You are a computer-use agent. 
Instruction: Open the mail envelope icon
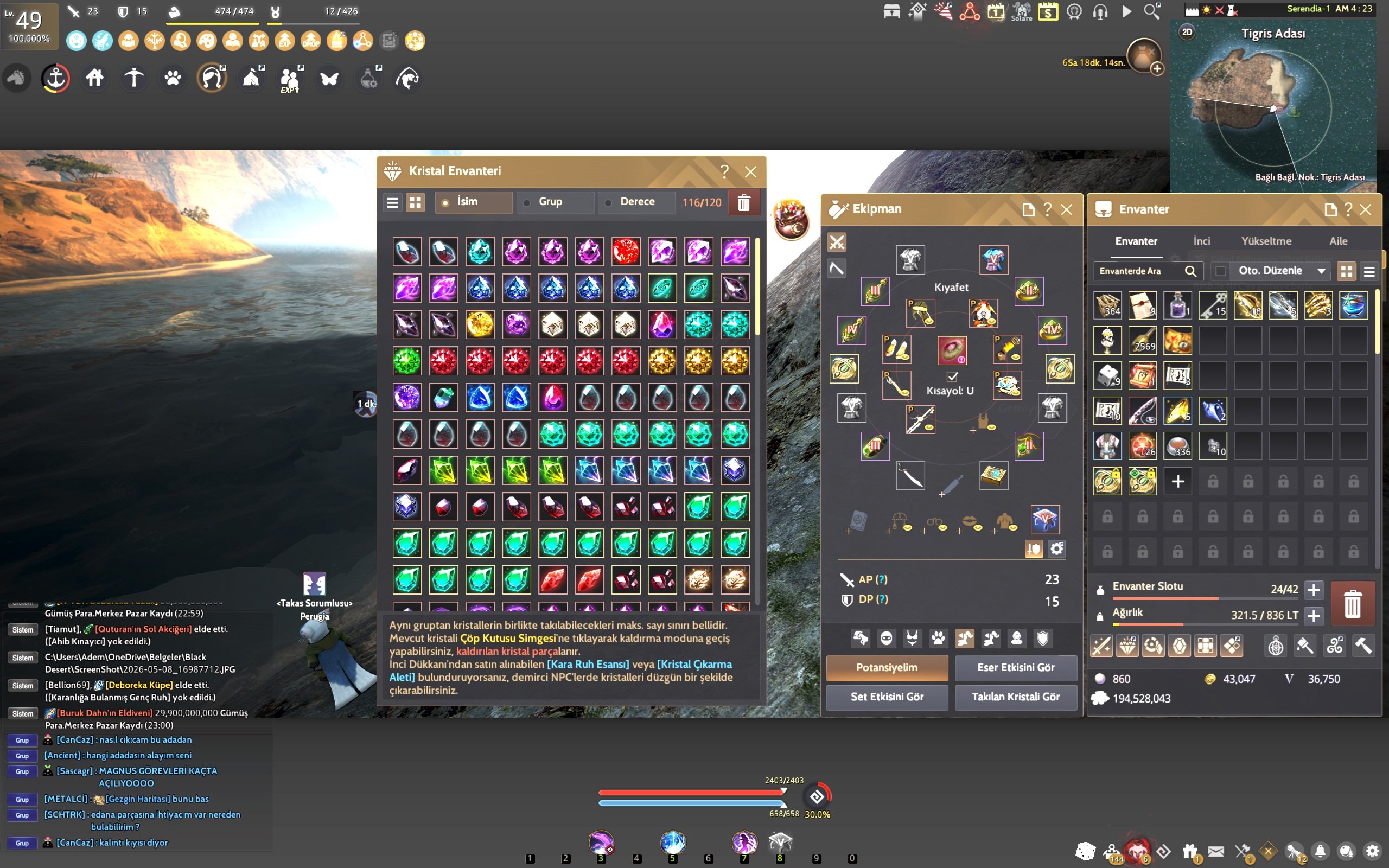point(1216,851)
